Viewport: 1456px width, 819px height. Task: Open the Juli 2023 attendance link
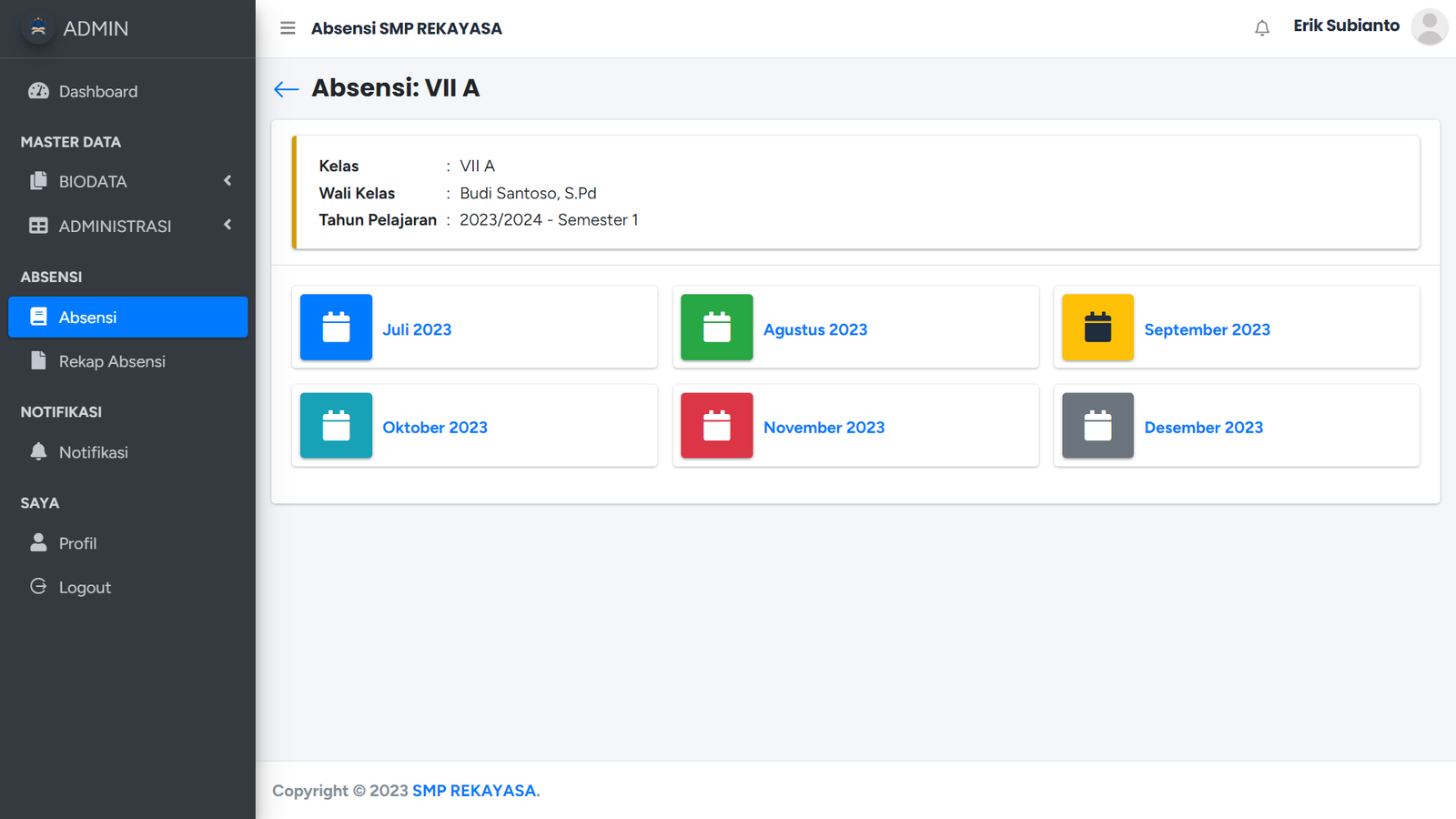click(417, 329)
